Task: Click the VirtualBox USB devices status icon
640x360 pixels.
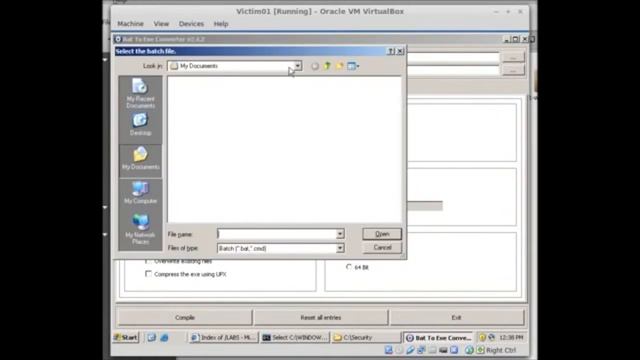Action: [x=410, y=350]
